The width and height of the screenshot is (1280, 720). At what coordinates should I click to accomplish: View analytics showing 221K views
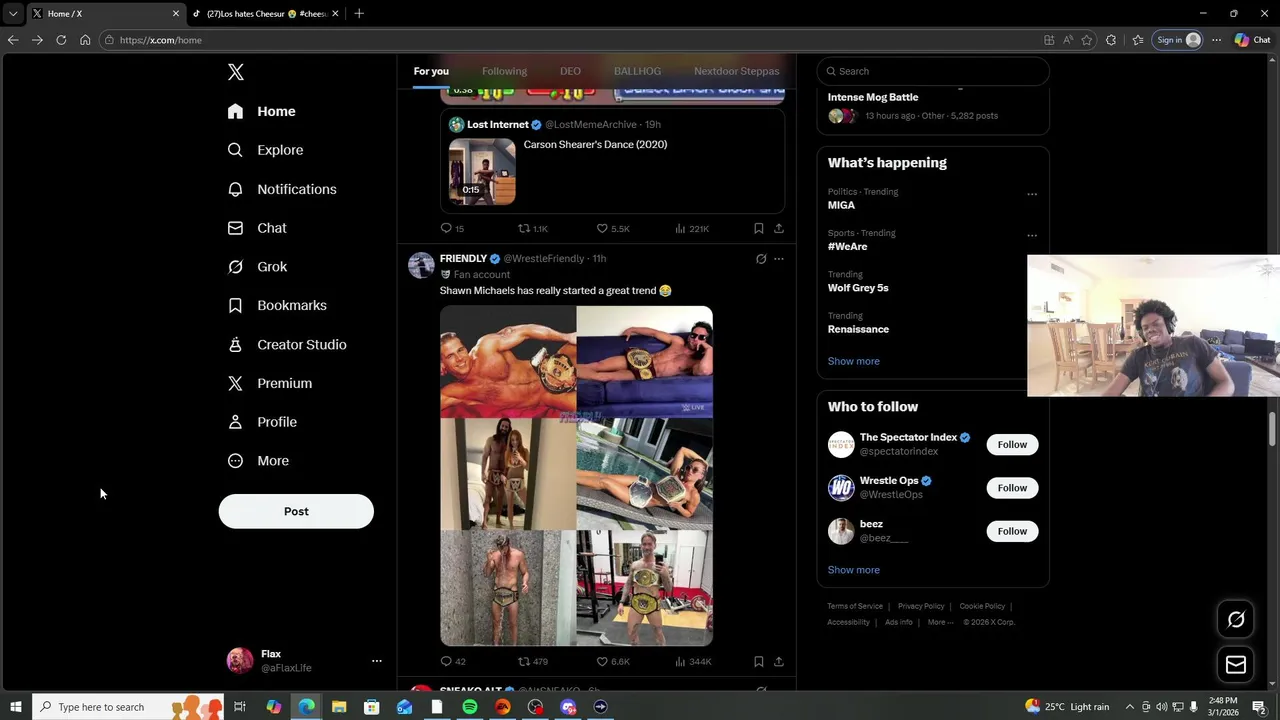692,229
